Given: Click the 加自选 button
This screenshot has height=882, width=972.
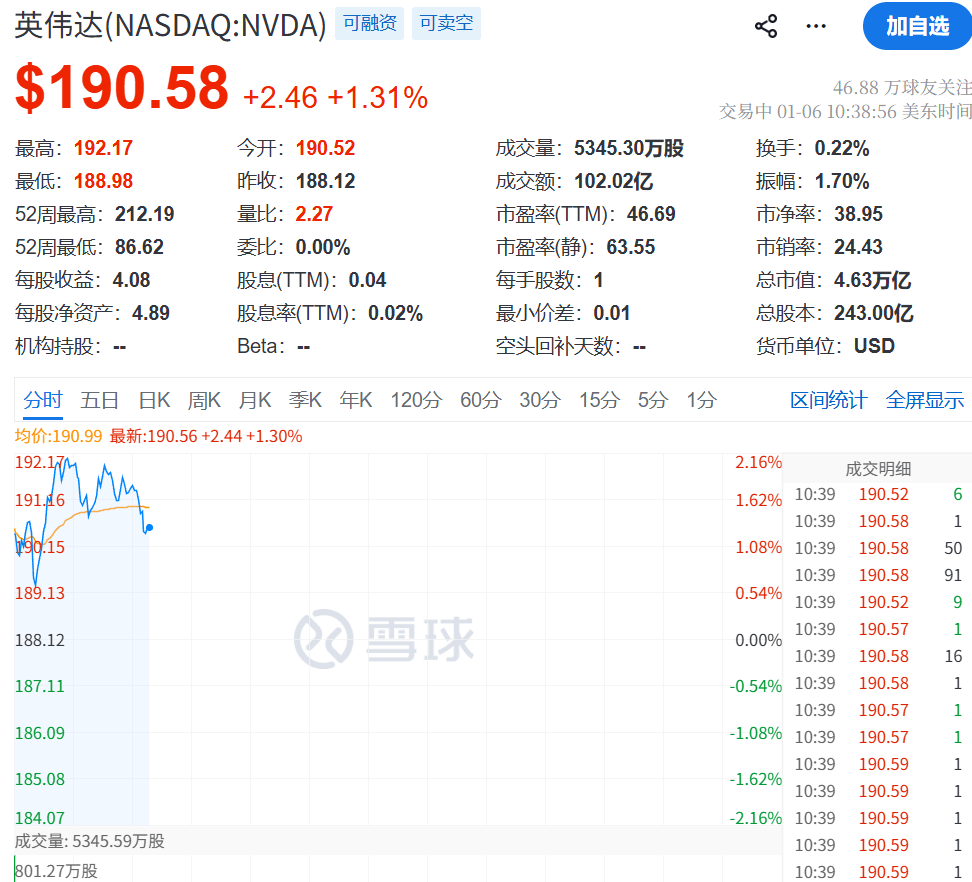Looking at the screenshot, I should (x=917, y=26).
